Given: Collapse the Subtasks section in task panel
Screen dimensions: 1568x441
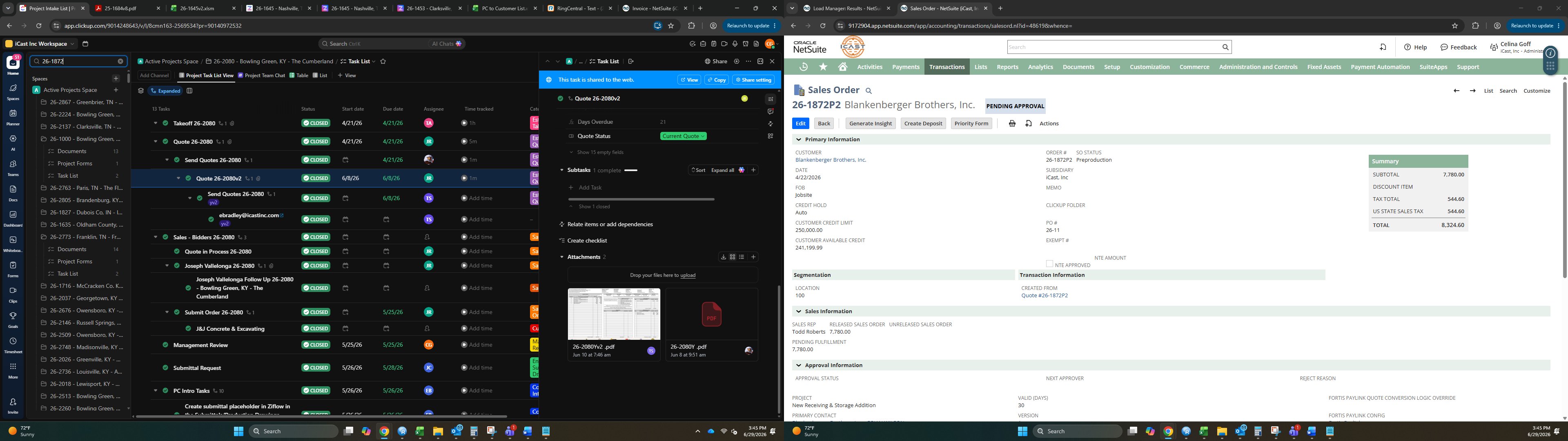Looking at the screenshot, I should [562, 170].
